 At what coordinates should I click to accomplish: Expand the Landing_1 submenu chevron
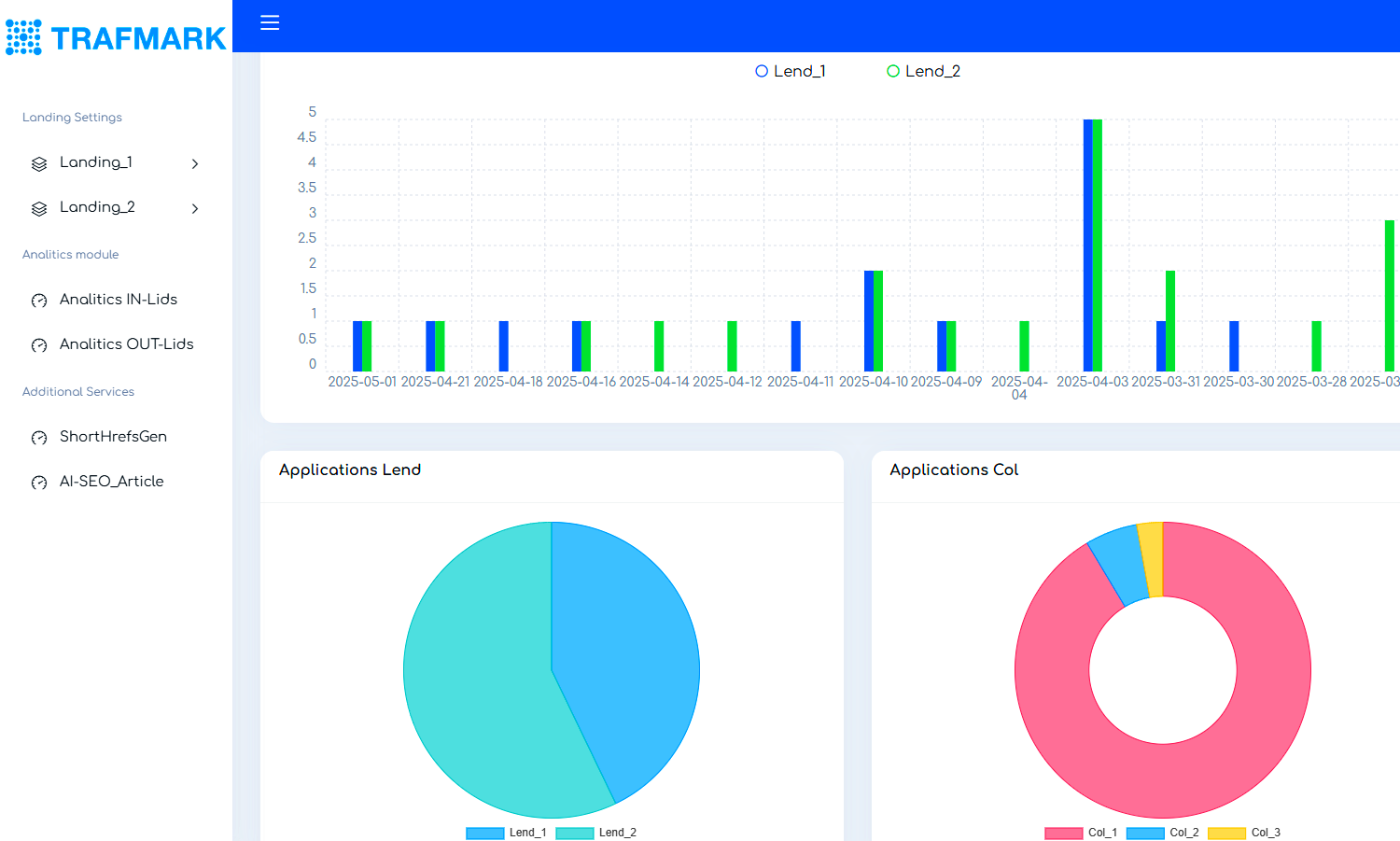[x=195, y=164]
